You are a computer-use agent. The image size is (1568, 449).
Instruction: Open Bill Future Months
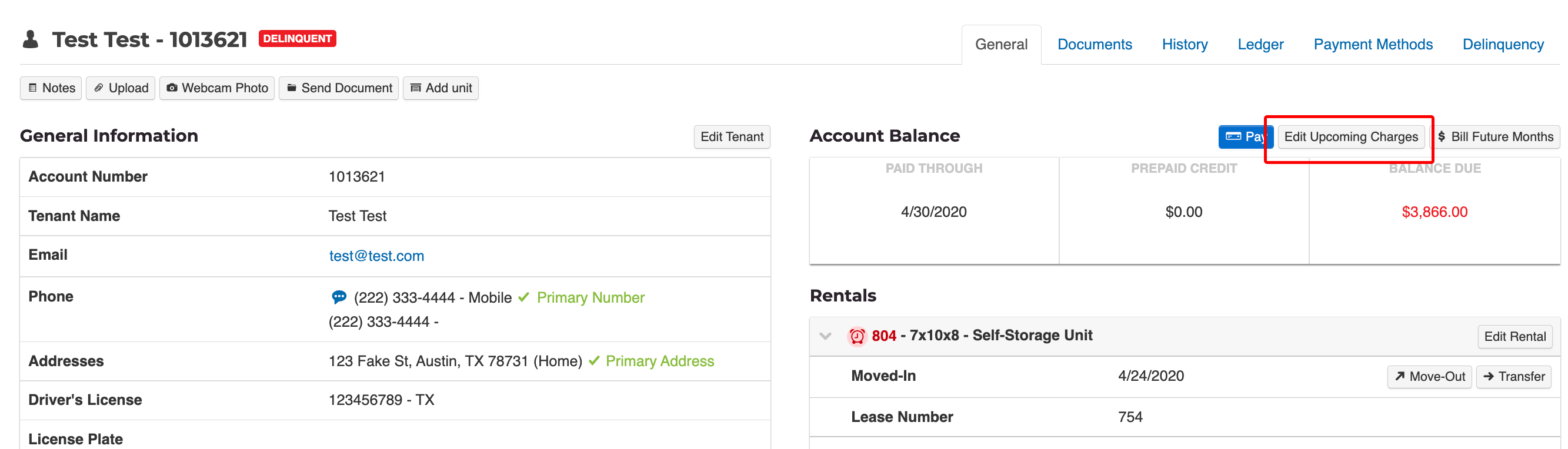tap(1495, 137)
